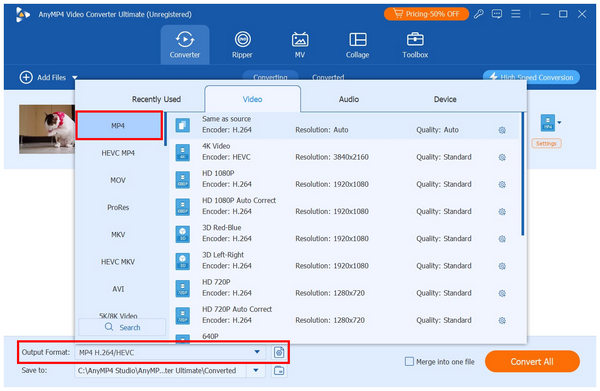Click the HD 1080P format icon
This screenshot has width=600, height=391.
pyautogui.click(x=183, y=179)
